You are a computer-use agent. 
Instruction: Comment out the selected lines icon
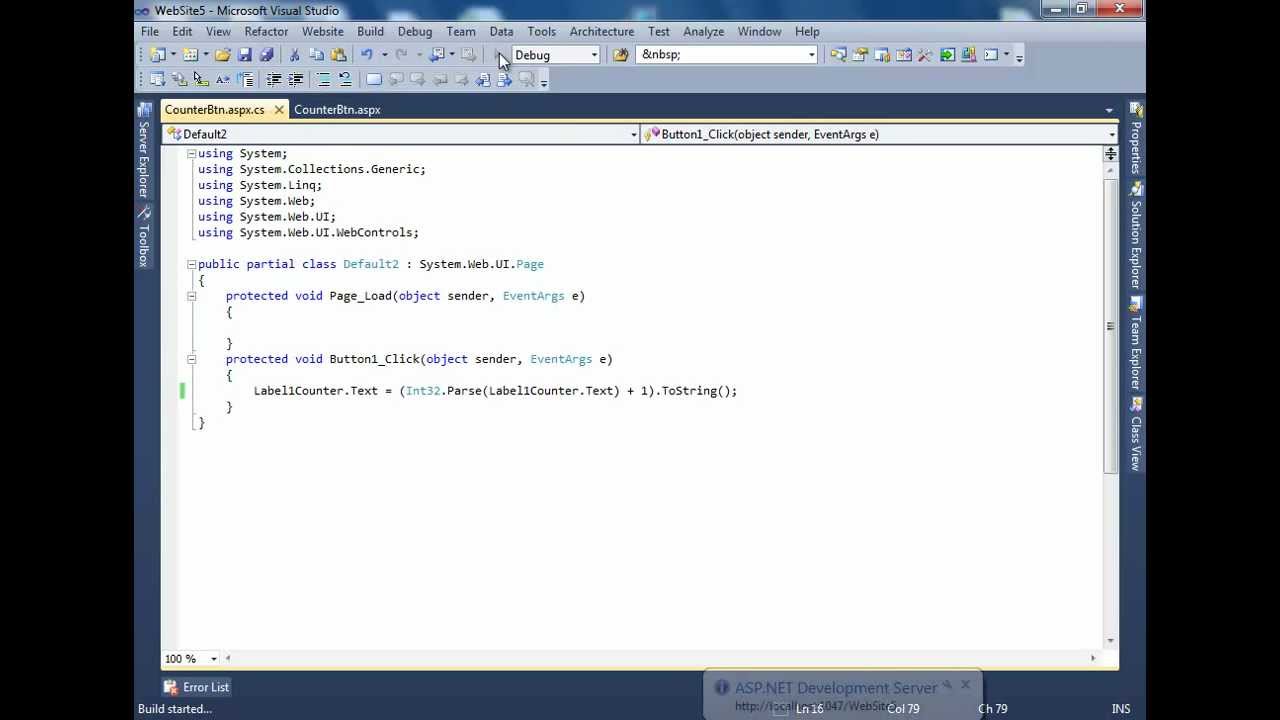(323, 80)
